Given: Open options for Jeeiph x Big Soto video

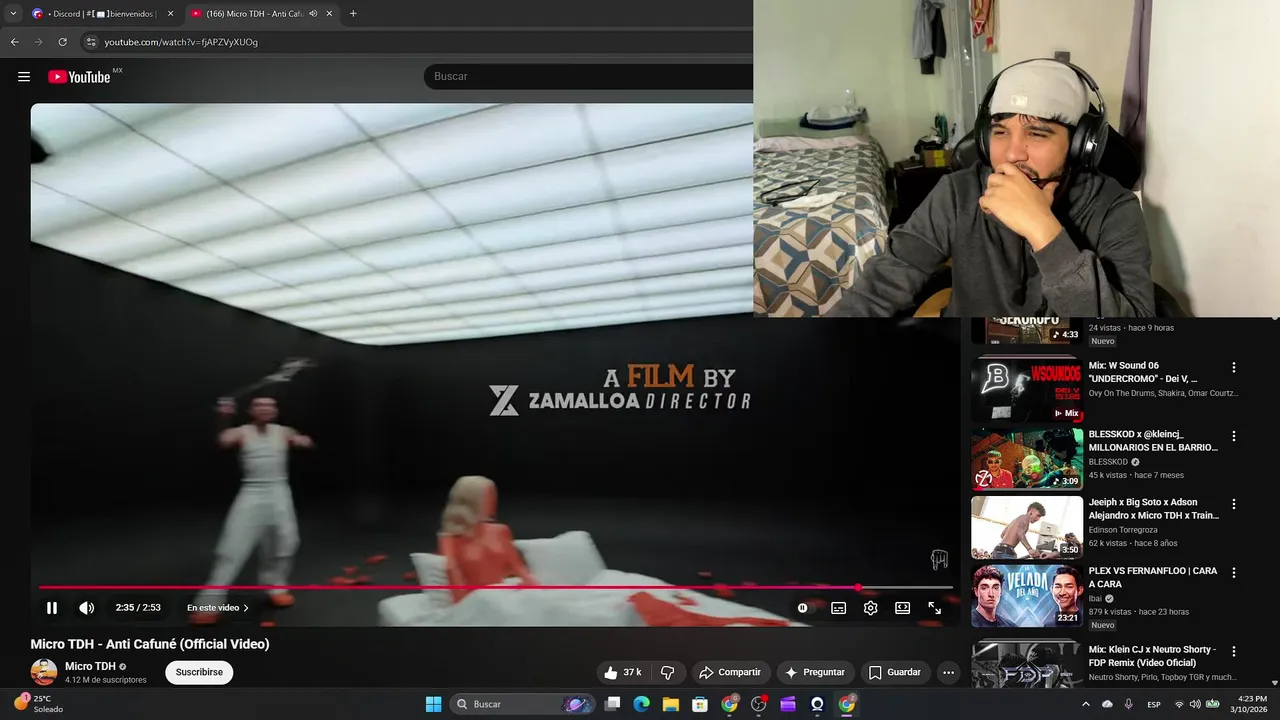Looking at the screenshot, I should [x=1234, y=504].
